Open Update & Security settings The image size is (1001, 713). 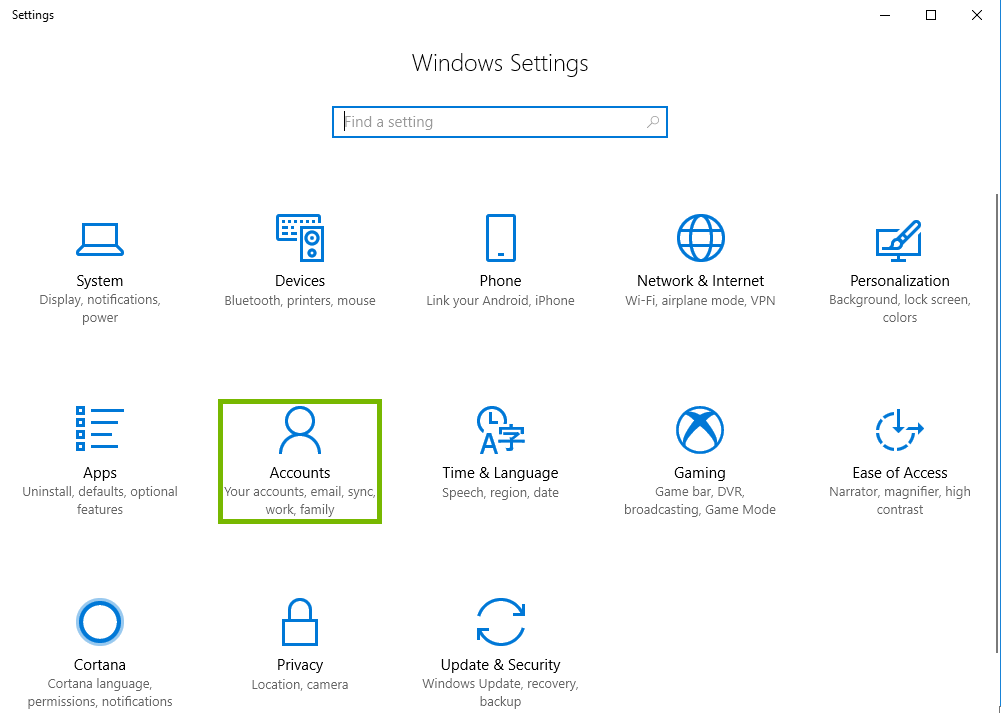[x=499, y=622]
